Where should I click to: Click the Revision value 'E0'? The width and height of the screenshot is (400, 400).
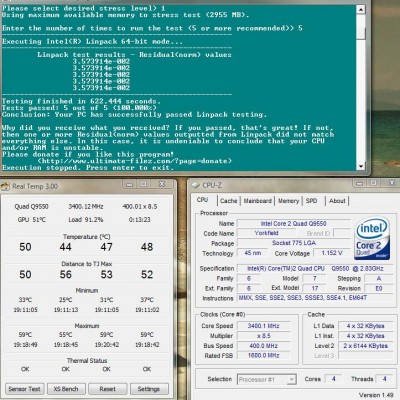pos(379,288)
